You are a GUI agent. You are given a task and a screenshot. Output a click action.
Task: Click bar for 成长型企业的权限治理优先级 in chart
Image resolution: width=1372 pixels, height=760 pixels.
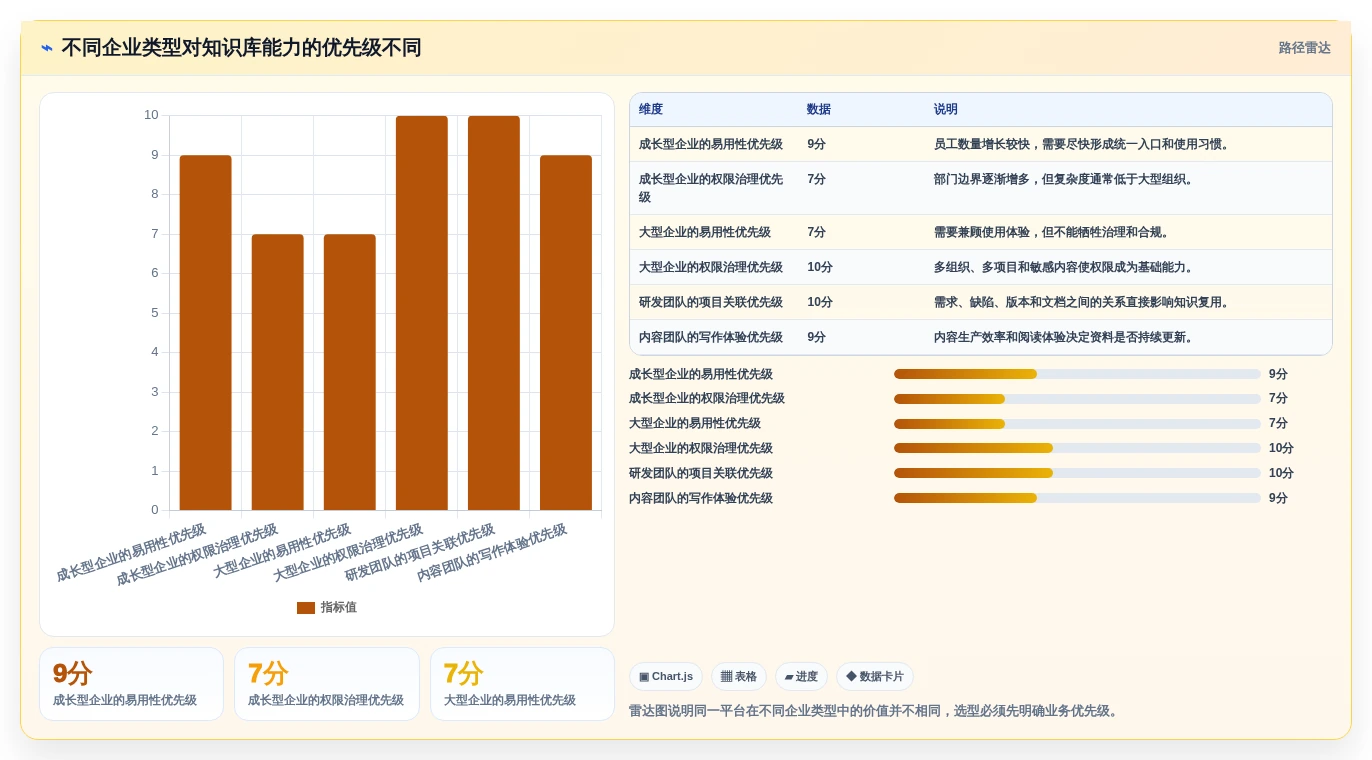pos(277,372)
